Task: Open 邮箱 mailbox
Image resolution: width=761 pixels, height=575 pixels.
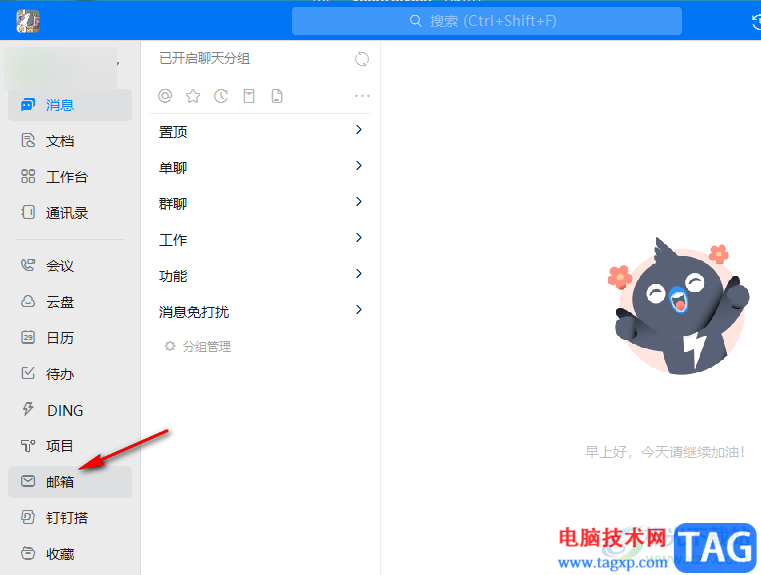Action: pyautogui.click(x=70, y=482)
